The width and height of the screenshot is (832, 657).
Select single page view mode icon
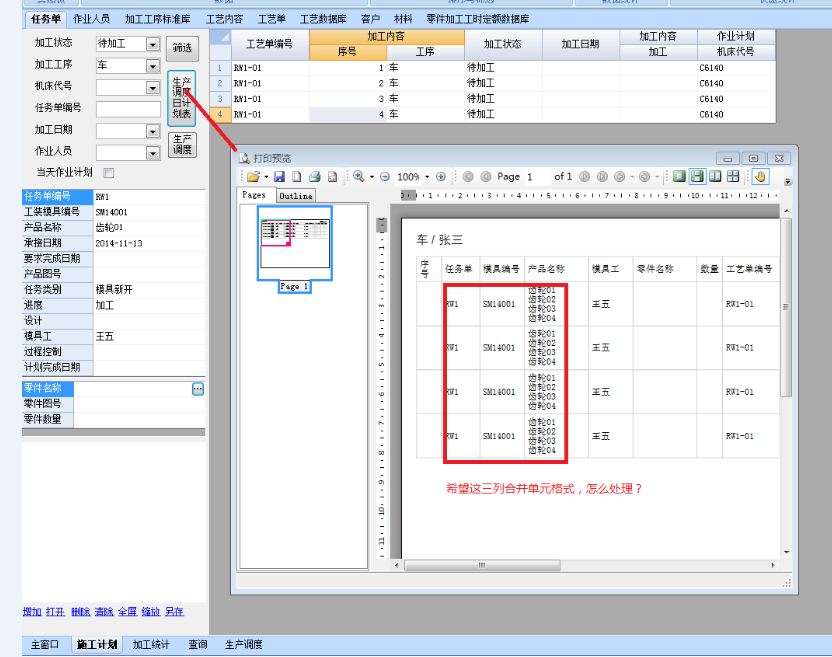(679, 176)
